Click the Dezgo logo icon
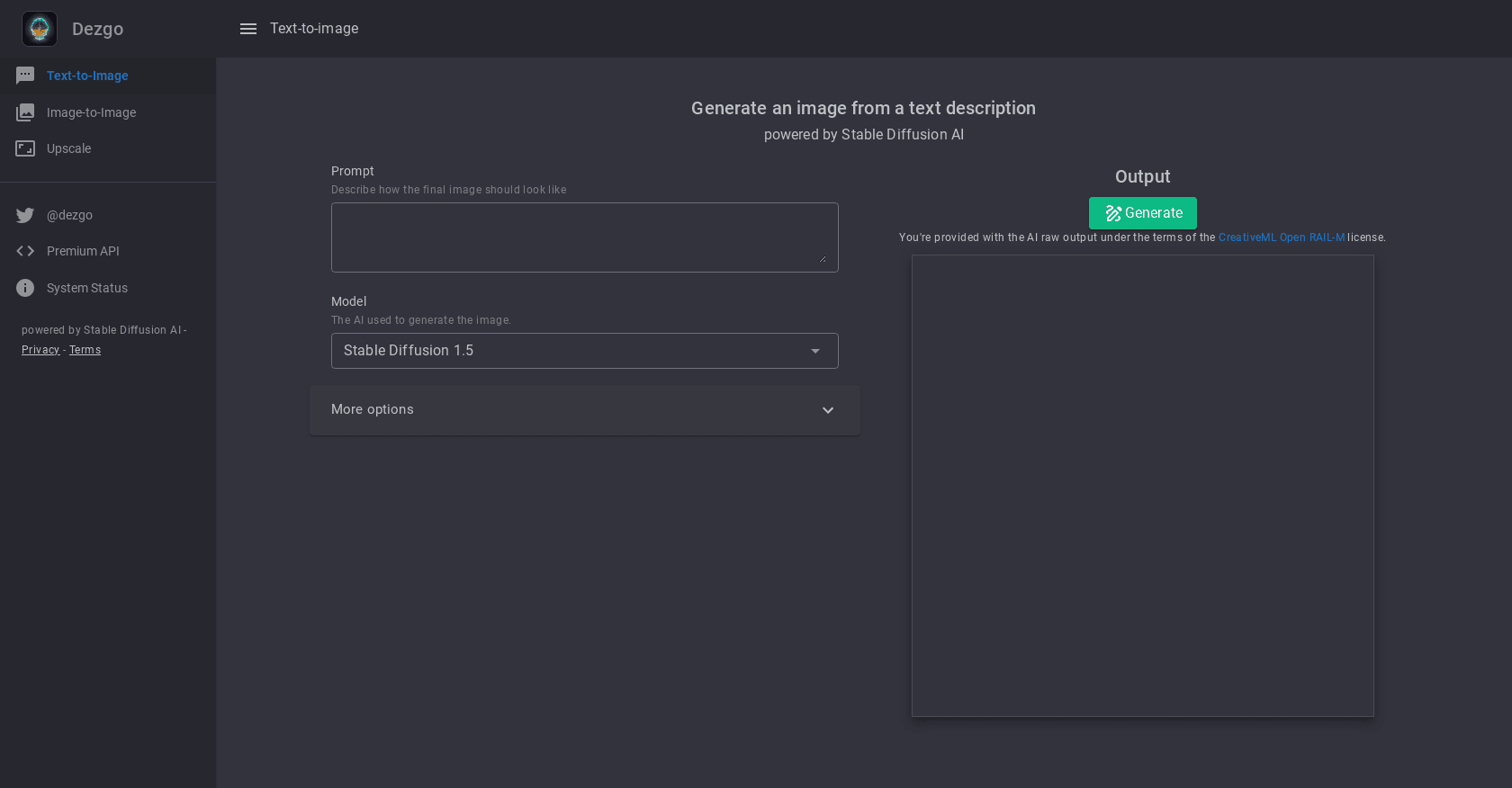 coord(40,29)
